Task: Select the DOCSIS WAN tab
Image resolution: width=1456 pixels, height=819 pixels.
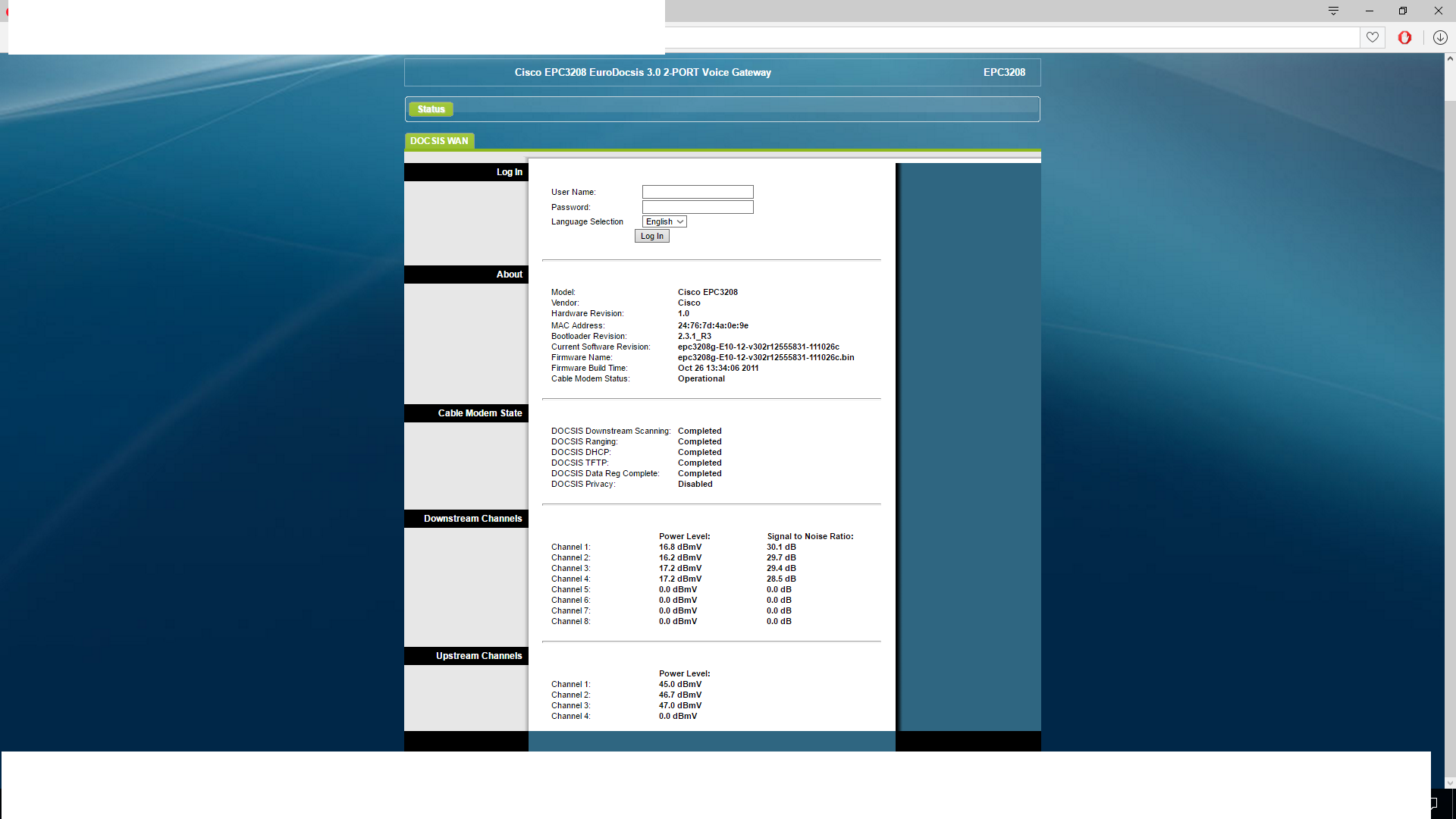Action: pos(439,141)
